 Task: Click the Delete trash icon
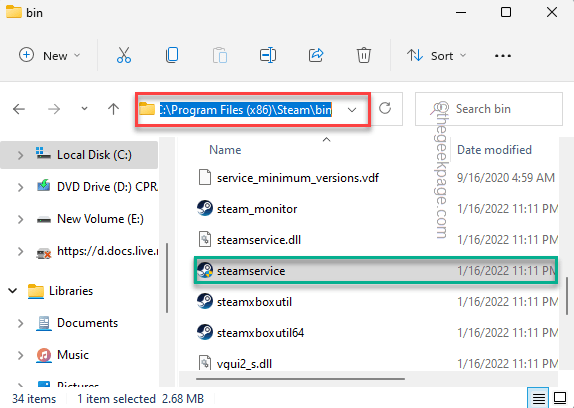364,56
